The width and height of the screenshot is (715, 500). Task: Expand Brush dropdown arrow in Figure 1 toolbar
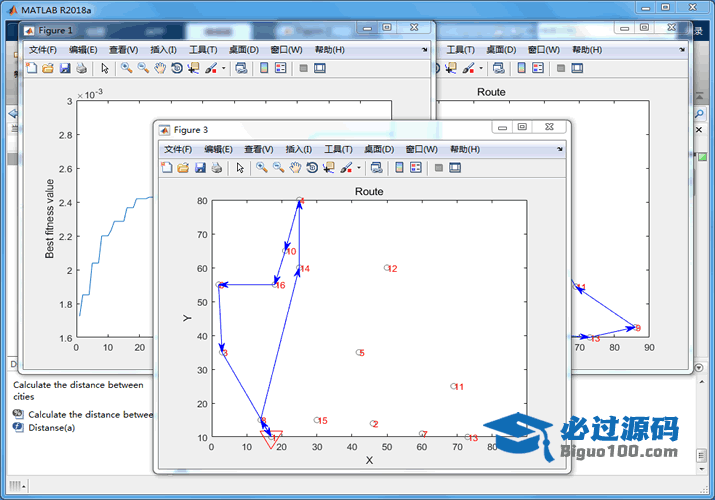pos(224,68)
